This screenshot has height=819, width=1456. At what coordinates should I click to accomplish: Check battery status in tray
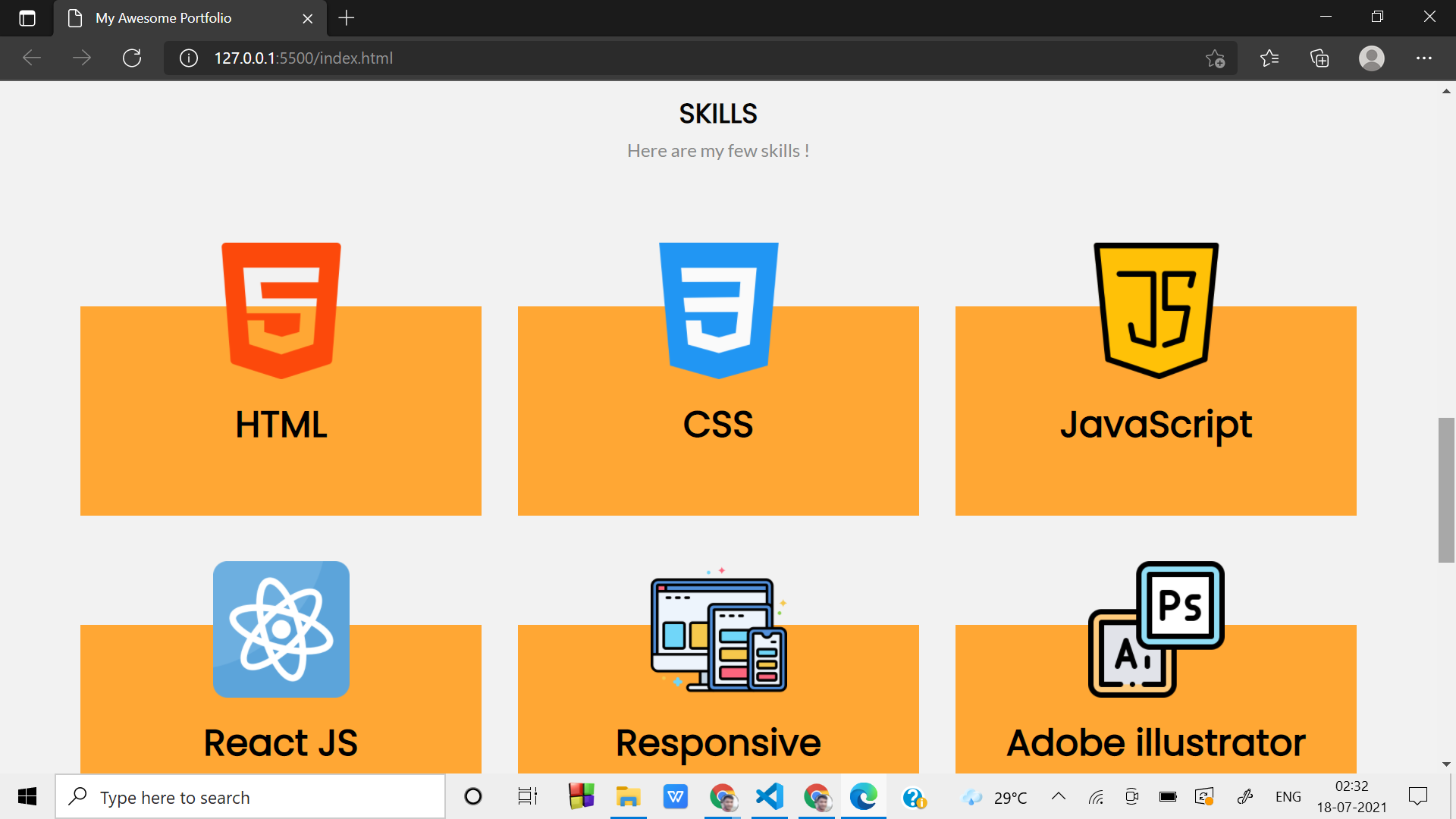(1168, 797)
